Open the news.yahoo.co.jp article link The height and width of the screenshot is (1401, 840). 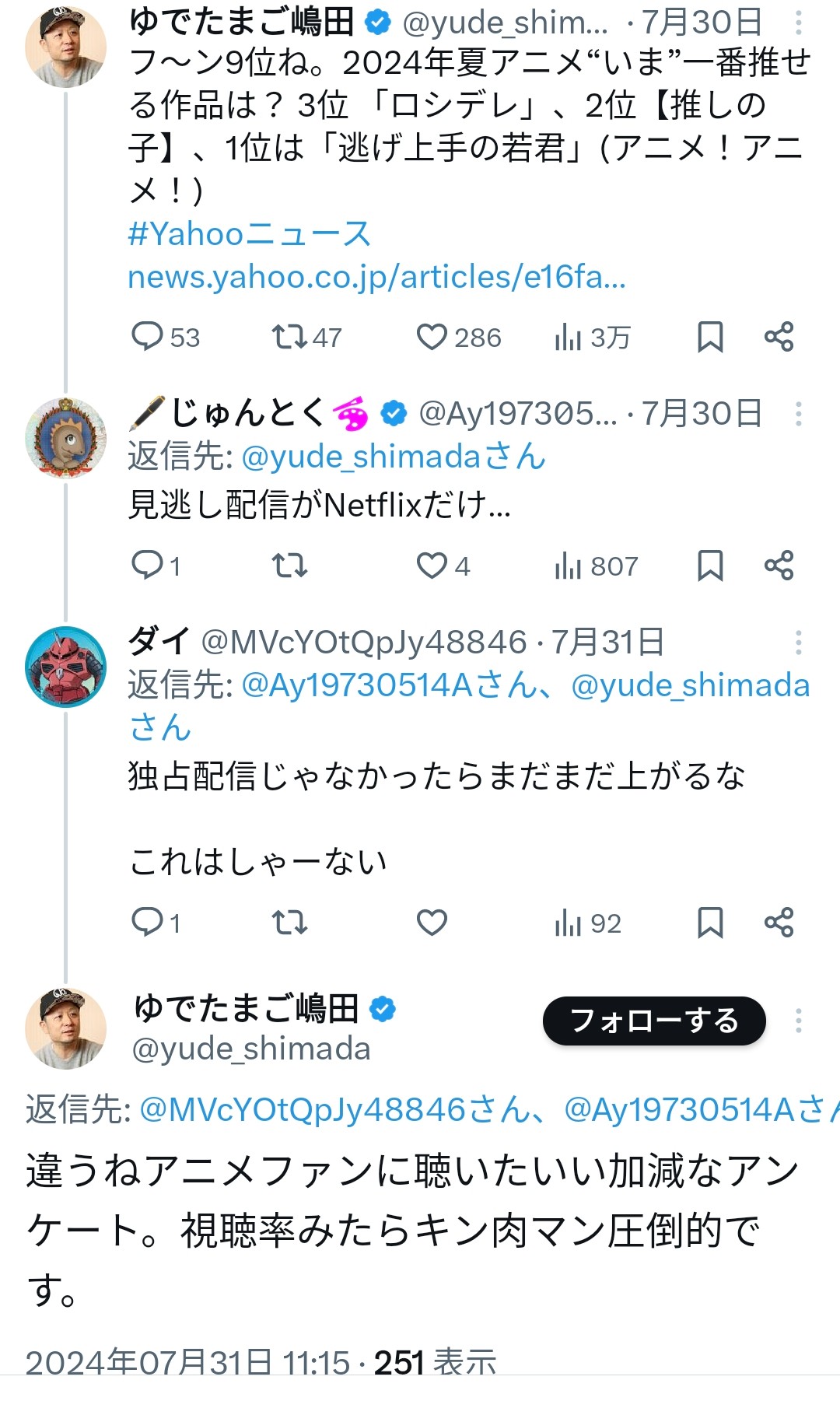click(376, 277)
